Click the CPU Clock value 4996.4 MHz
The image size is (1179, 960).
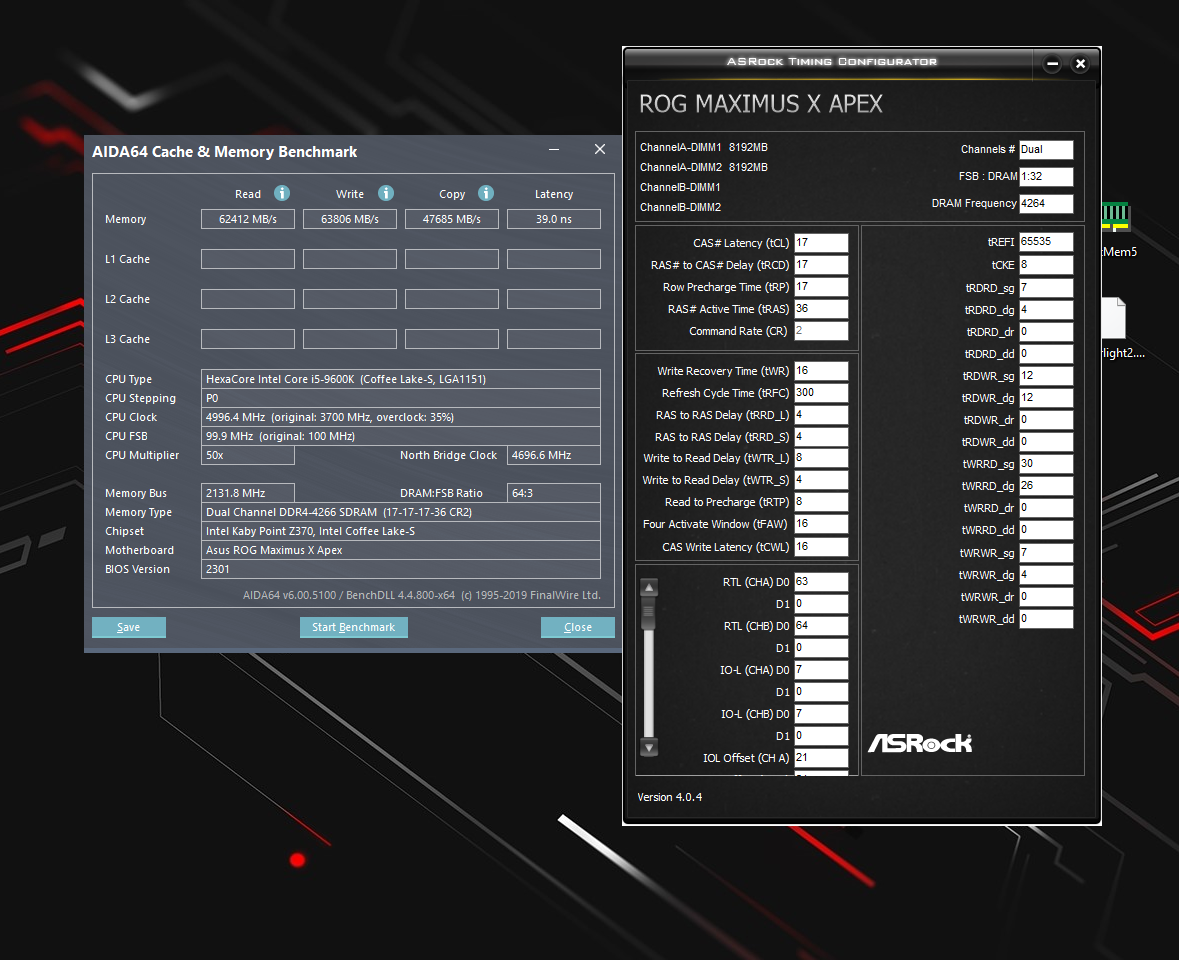[x=401, y=416]
